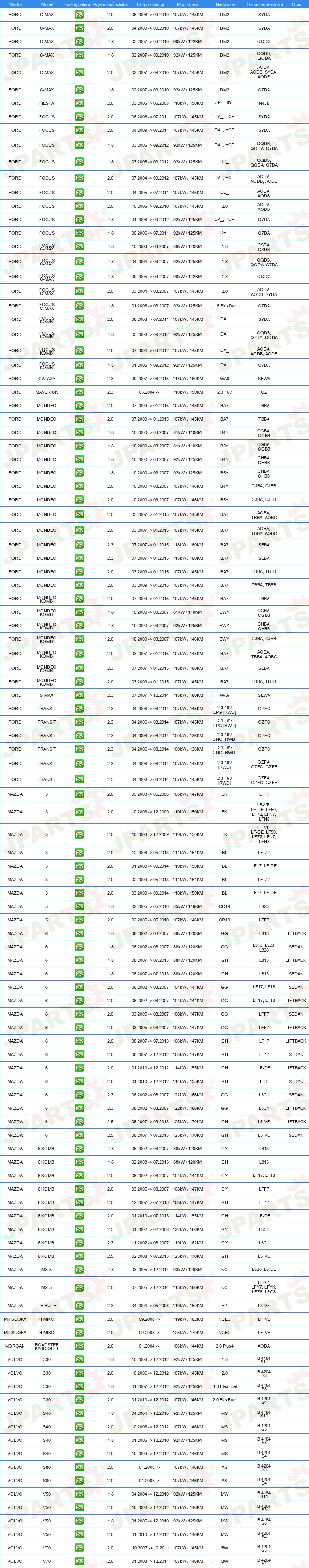The height and width of the screenshot is (1568, 309).
Task: Click the 04.2004 -> 05.2008 production date cell
Action: click(150, 1306)
